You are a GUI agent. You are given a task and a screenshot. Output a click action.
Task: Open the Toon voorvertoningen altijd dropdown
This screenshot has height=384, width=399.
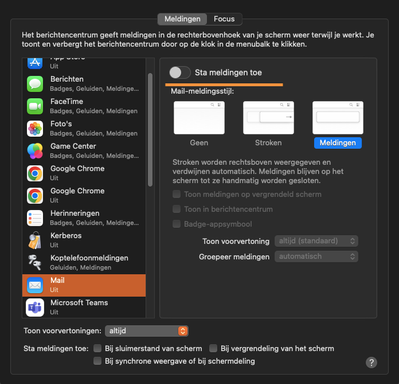(147, 331)
